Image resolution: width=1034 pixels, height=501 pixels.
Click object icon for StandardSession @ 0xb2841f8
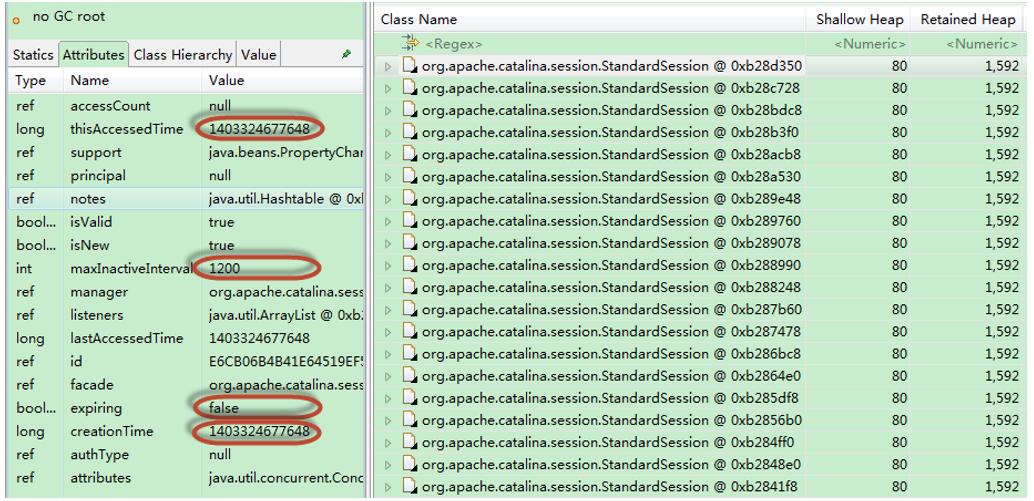tap(410, 487)
